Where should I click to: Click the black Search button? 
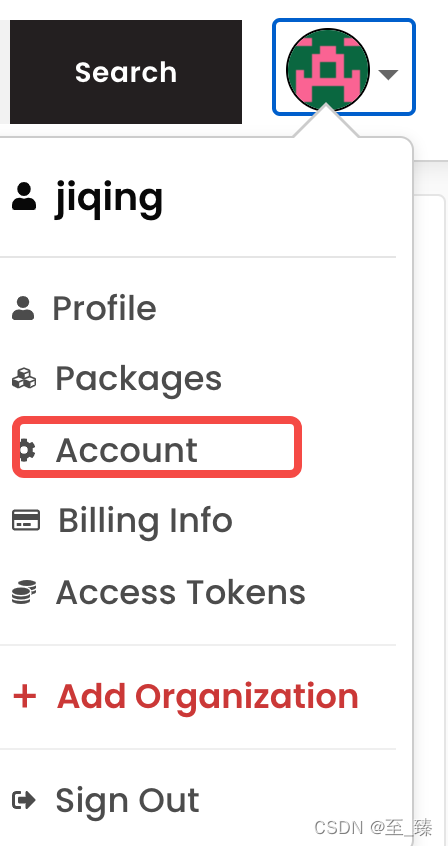pos(126,72)
